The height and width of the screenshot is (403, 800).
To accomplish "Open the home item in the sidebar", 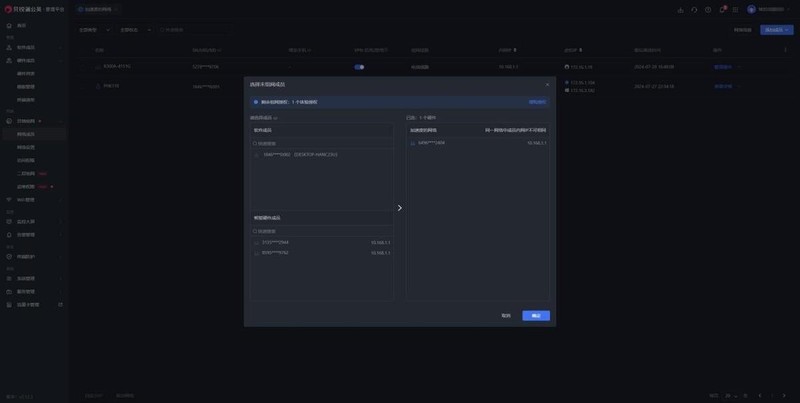I will click(34, 26).
